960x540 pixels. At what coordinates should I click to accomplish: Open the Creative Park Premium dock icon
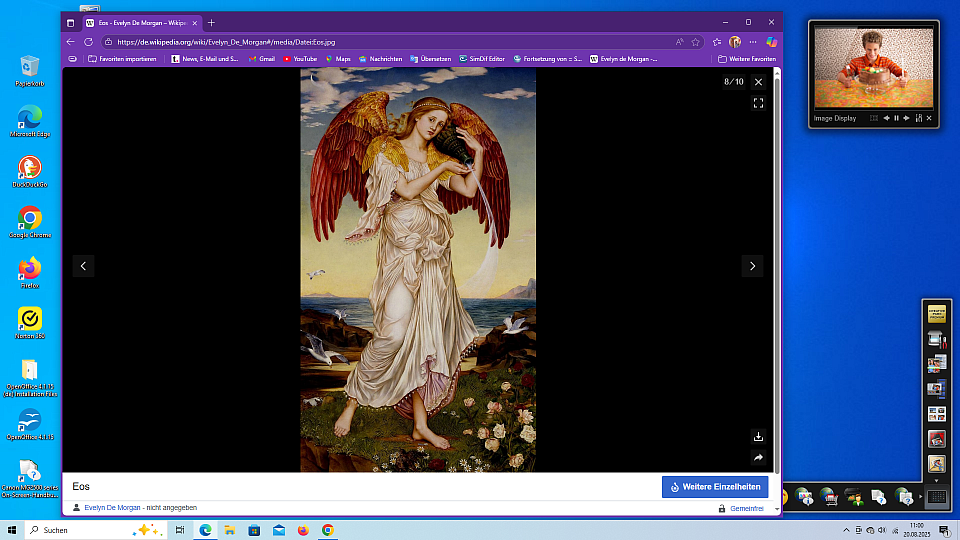click(x=936, y=313)
